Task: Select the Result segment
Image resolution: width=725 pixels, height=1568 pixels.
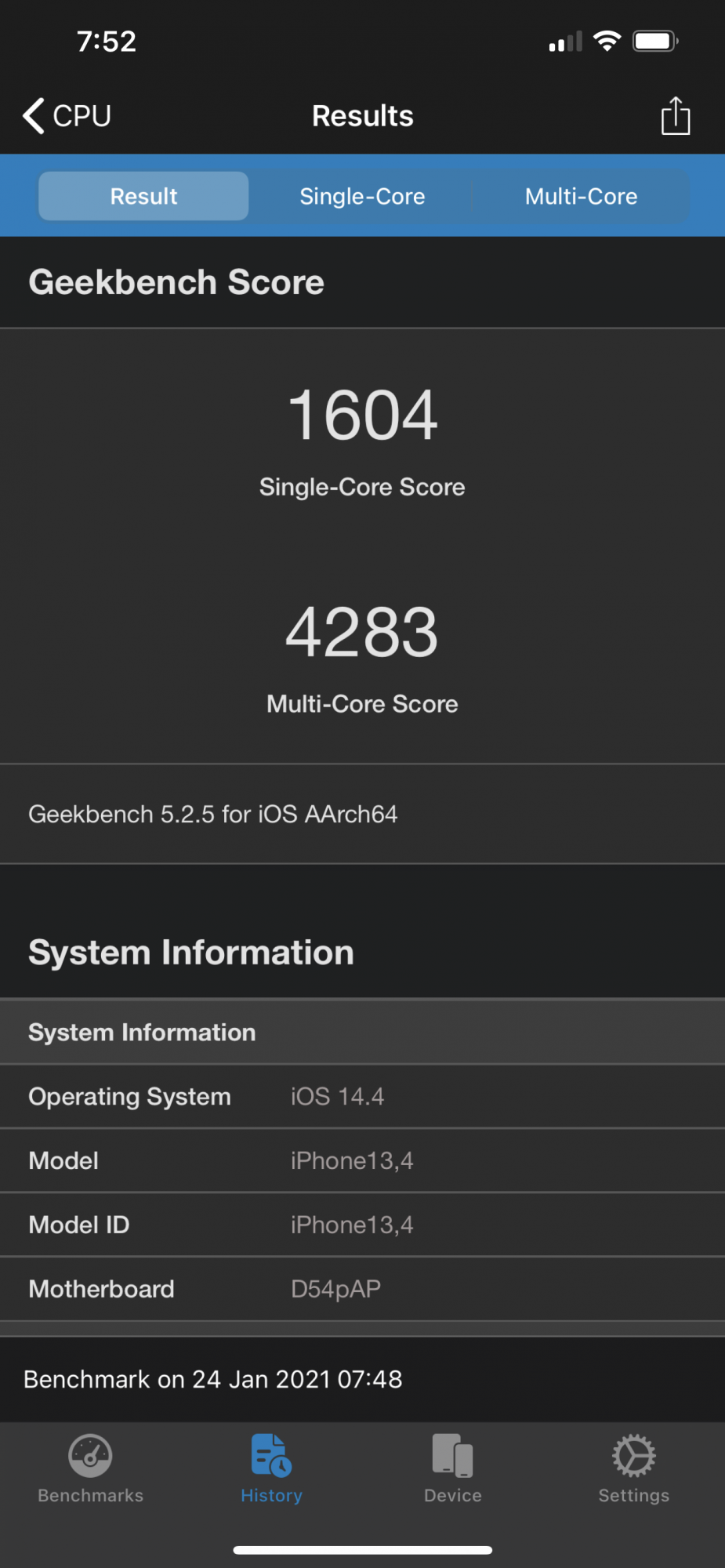Action: tap(143, 196)
